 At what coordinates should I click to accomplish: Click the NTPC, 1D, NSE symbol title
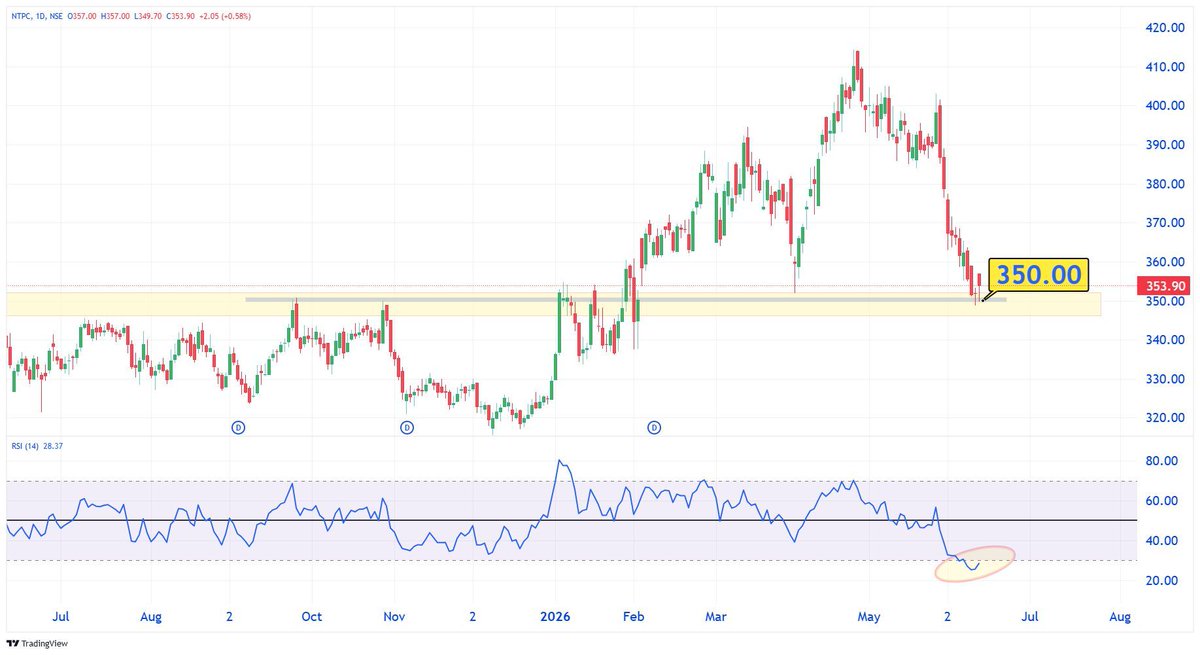click(36, 17)
